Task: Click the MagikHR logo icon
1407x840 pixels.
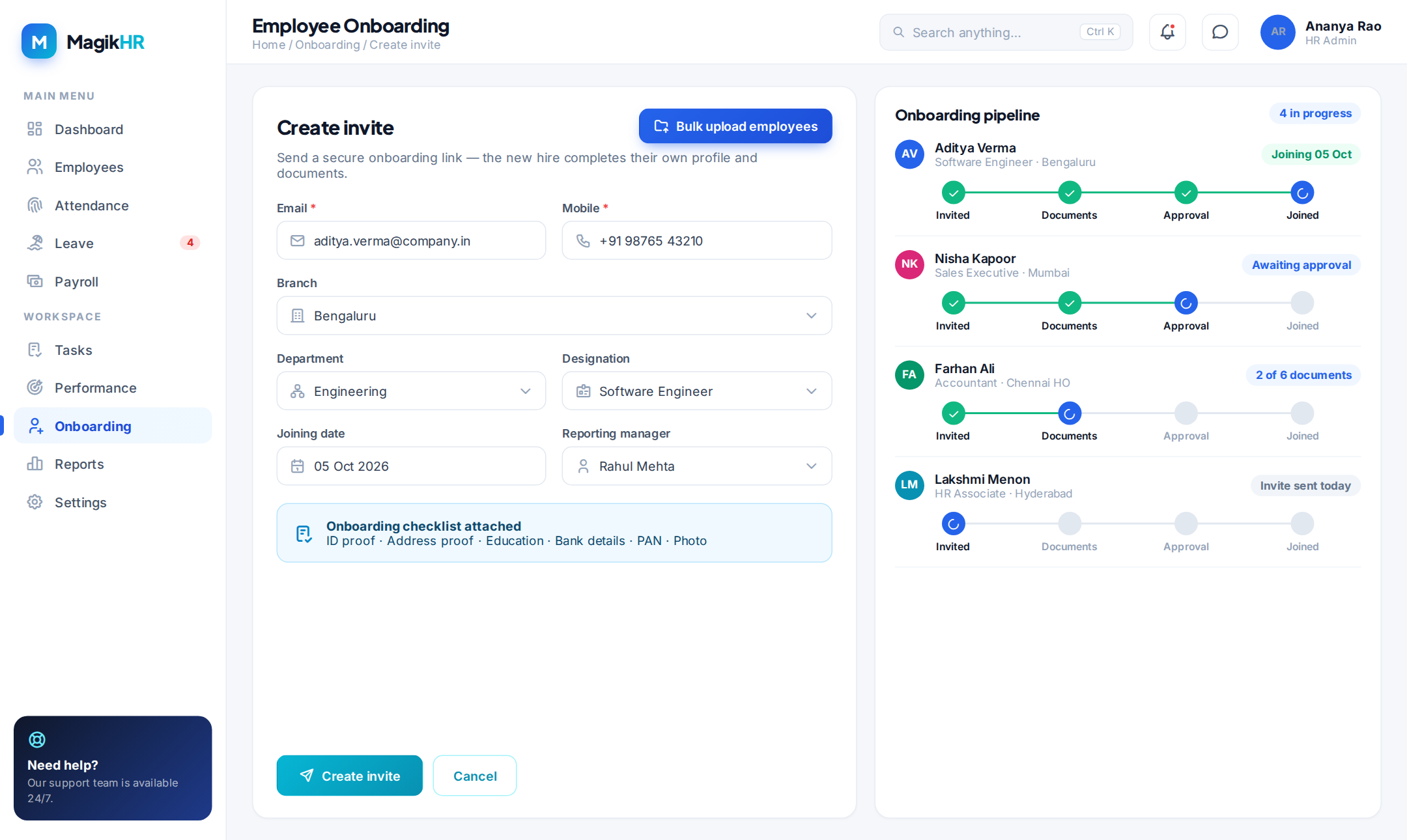Action: 39,42
